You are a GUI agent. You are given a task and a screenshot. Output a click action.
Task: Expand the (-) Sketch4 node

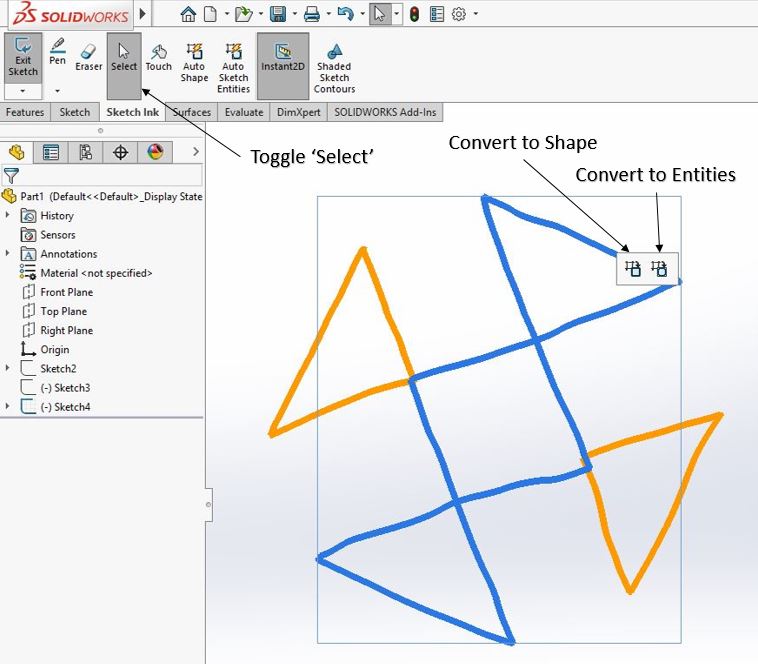(7, 406)
